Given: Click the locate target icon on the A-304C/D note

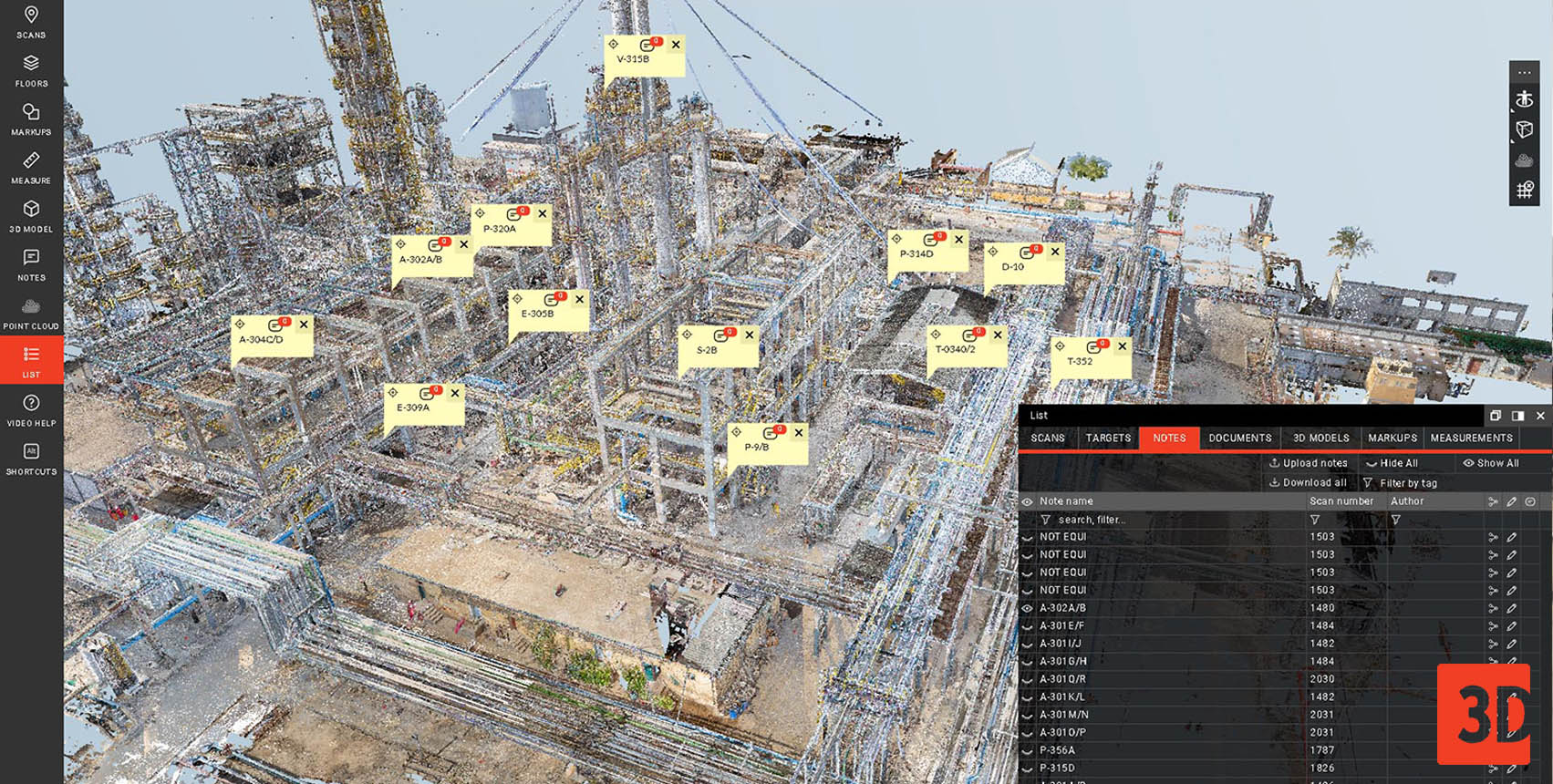Looking at the screenshot, I should pos(240,324).
